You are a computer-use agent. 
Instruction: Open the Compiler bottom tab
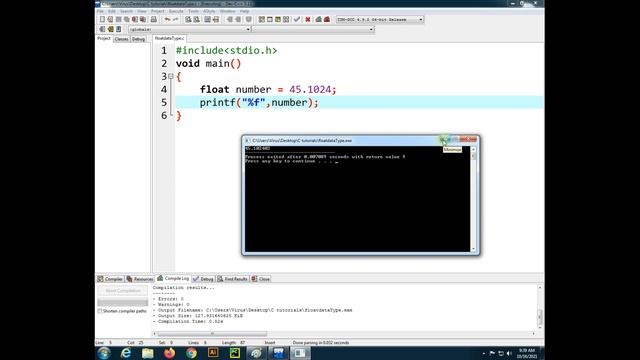click(110, 279)
